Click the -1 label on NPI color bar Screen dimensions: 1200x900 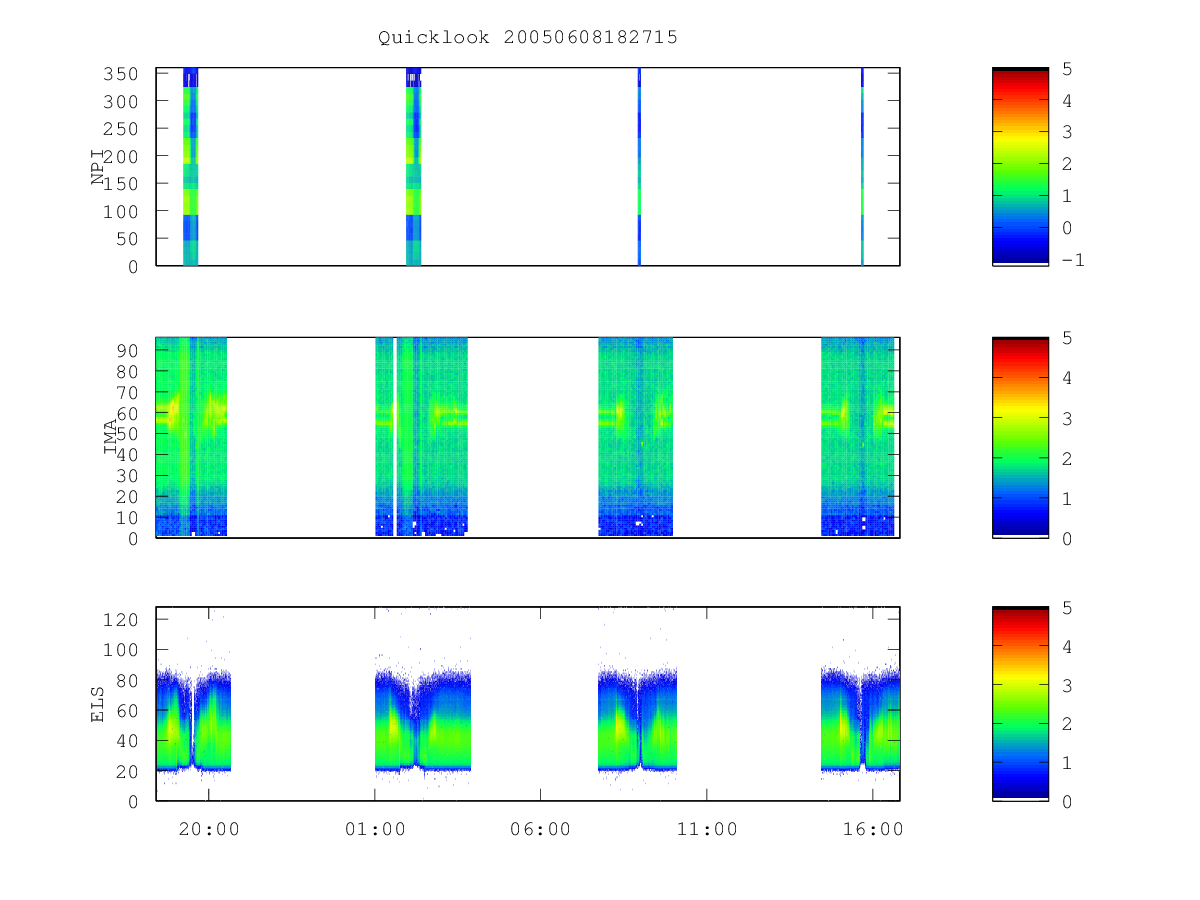coord(1073,259)
